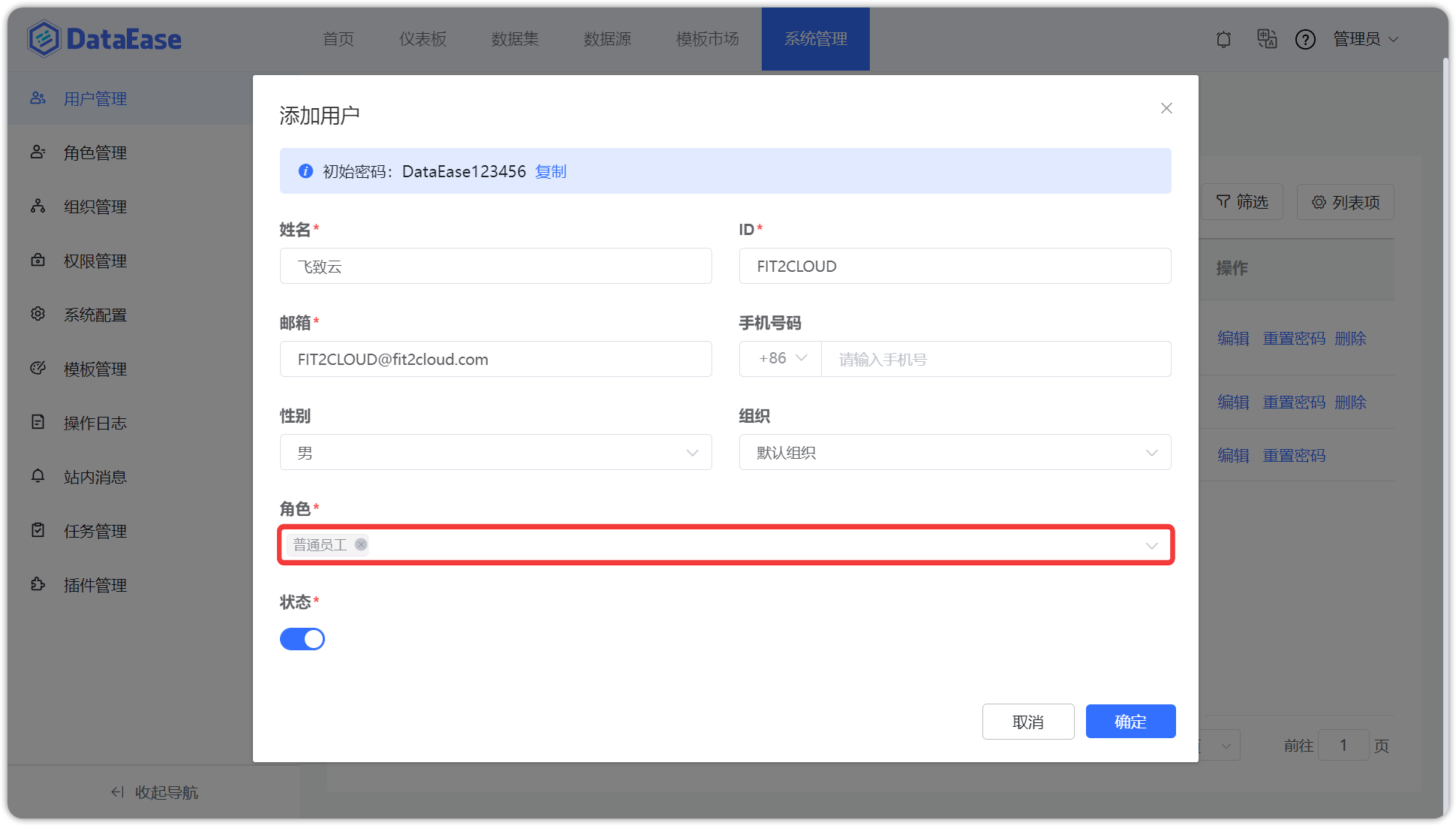Open the 数据源 tab
The width and height of the screenshot is (1456, 826).
[x=608, y=39]
